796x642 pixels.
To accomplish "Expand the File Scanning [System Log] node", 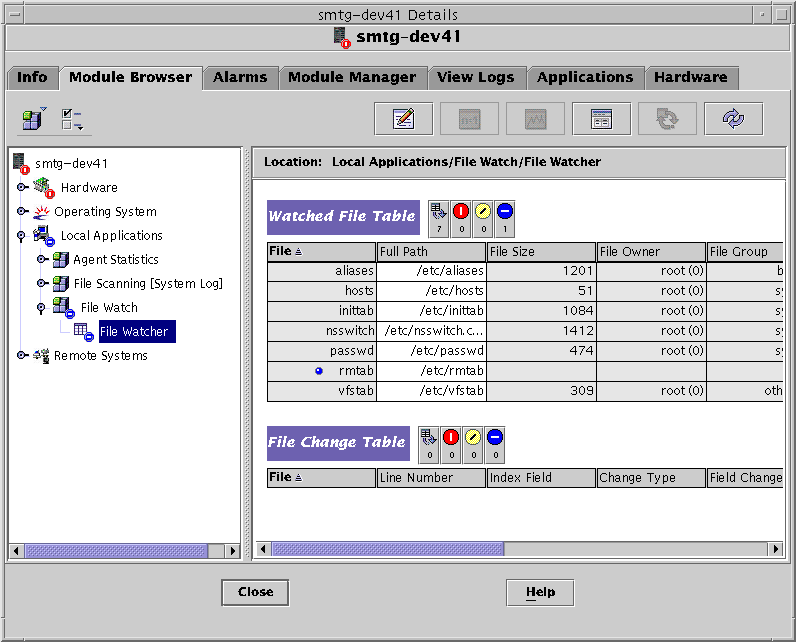I will coord(42,283).
